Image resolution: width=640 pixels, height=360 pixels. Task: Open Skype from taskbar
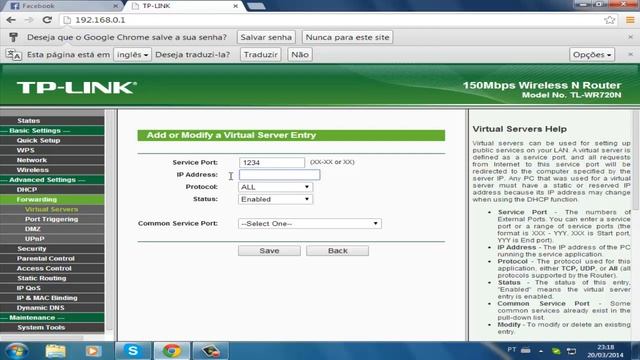tap(133, 351)
